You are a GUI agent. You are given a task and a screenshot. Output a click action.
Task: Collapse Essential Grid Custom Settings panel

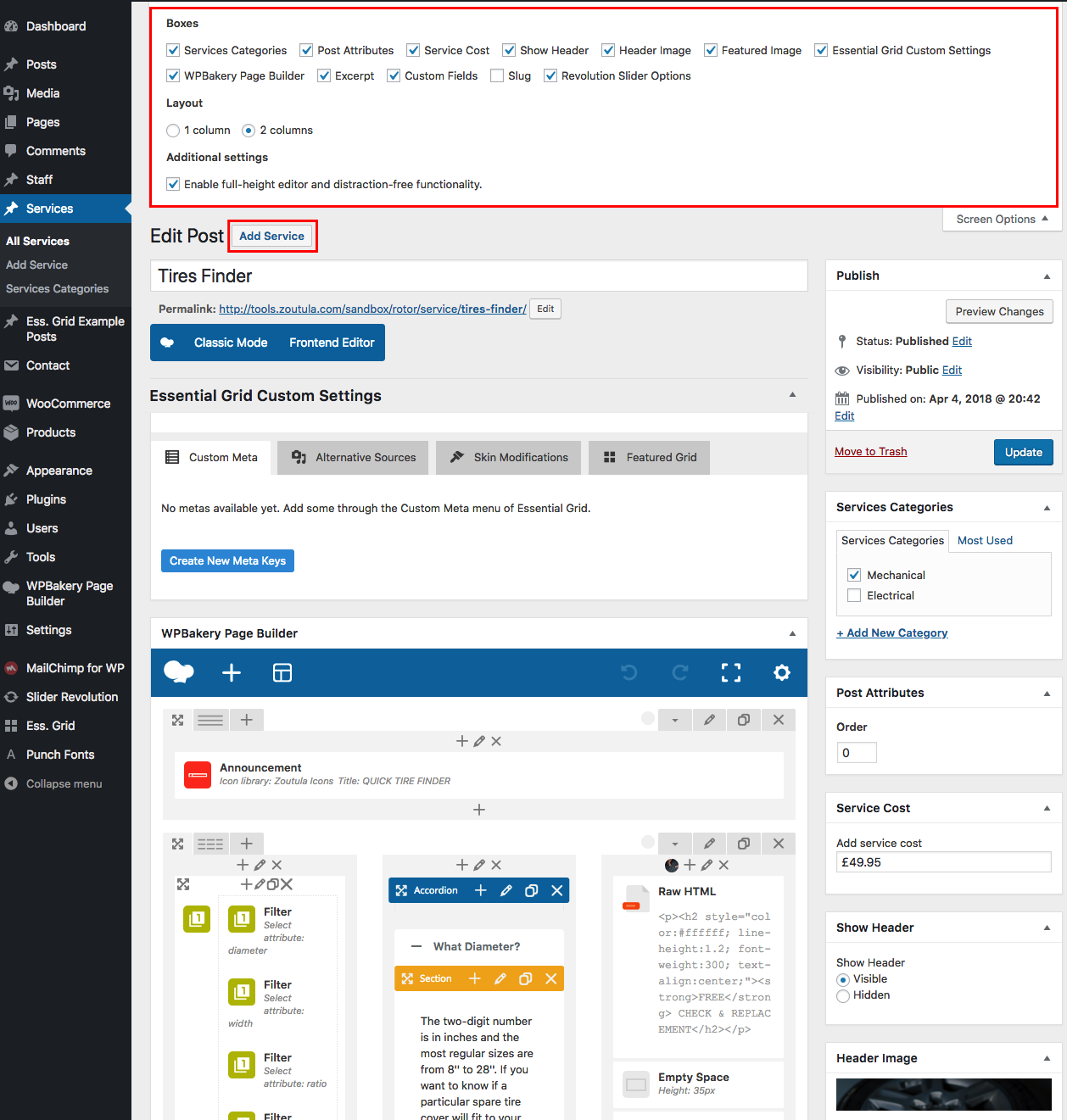pyautogui.click(x=792, y=395)
